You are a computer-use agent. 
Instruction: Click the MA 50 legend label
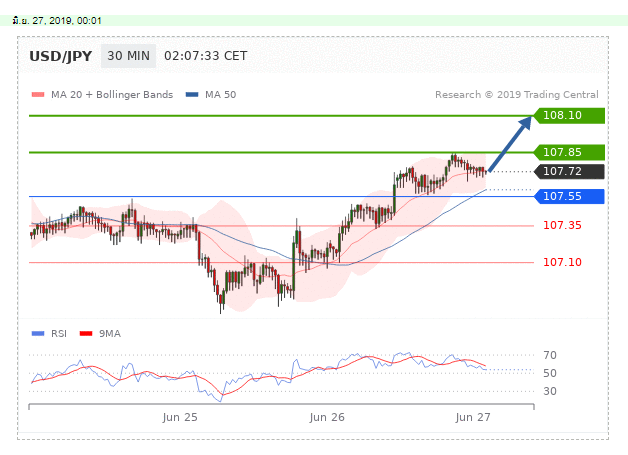tap(220, 95)
